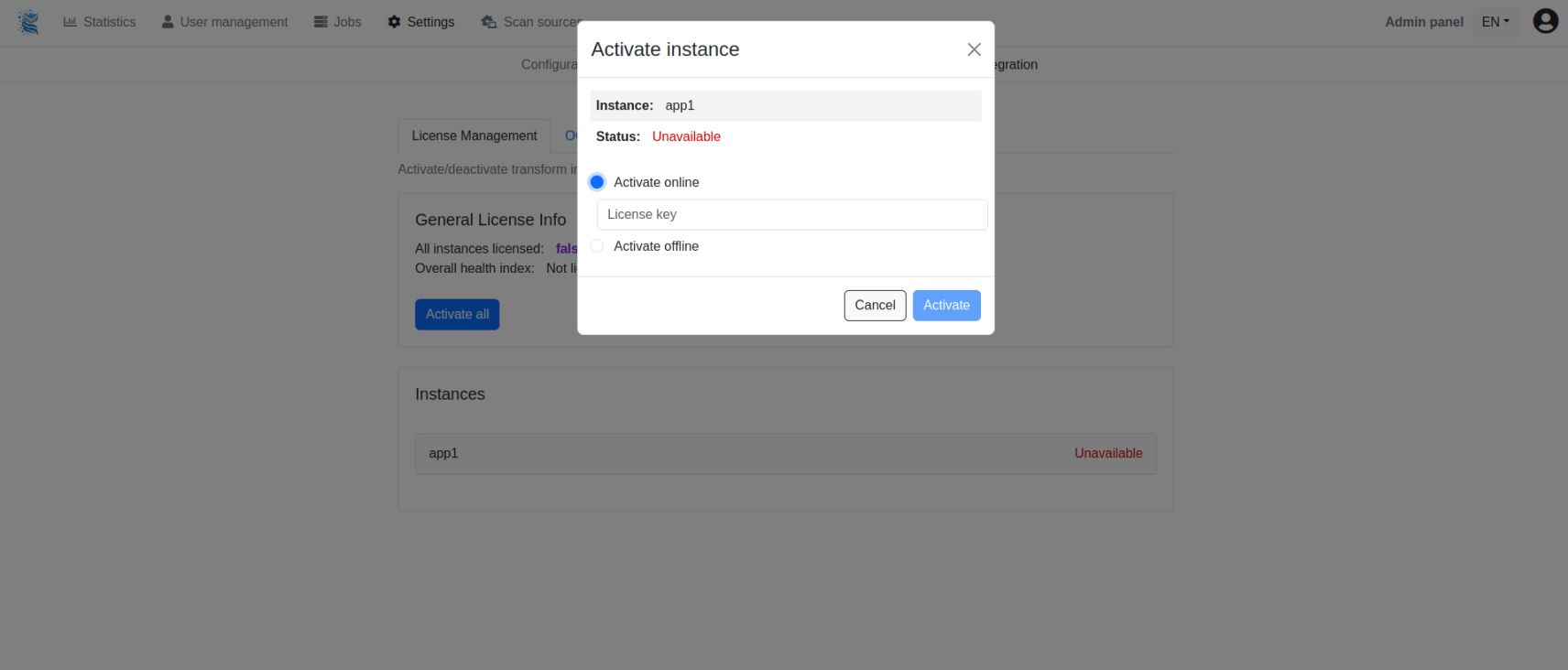Switch to the License Management tab
Image resolution: width=1568 pixels, height=670 pixels.
[x=474, y=135]
